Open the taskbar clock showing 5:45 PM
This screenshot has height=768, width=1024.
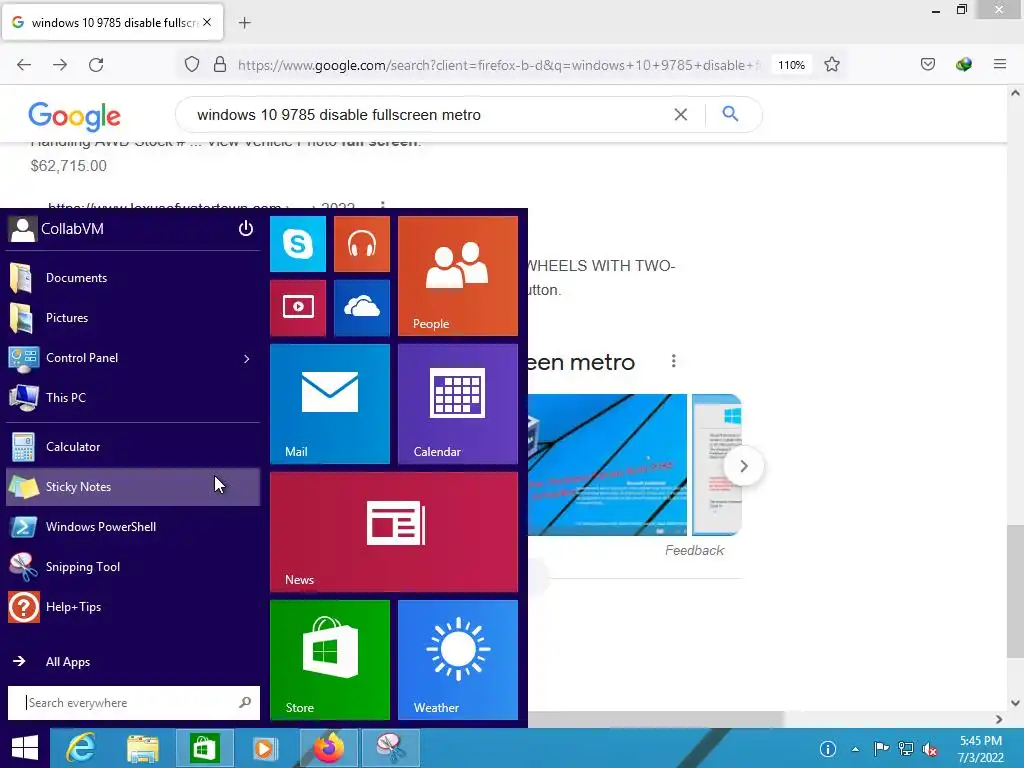click(980, 749)
